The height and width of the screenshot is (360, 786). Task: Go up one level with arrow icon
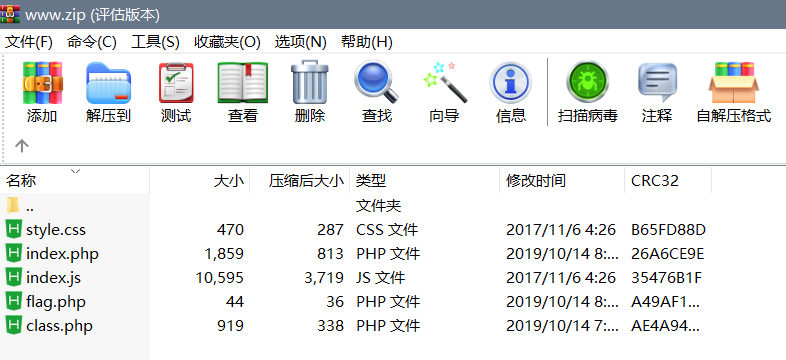pyautogui.click(x=22, y=146)
